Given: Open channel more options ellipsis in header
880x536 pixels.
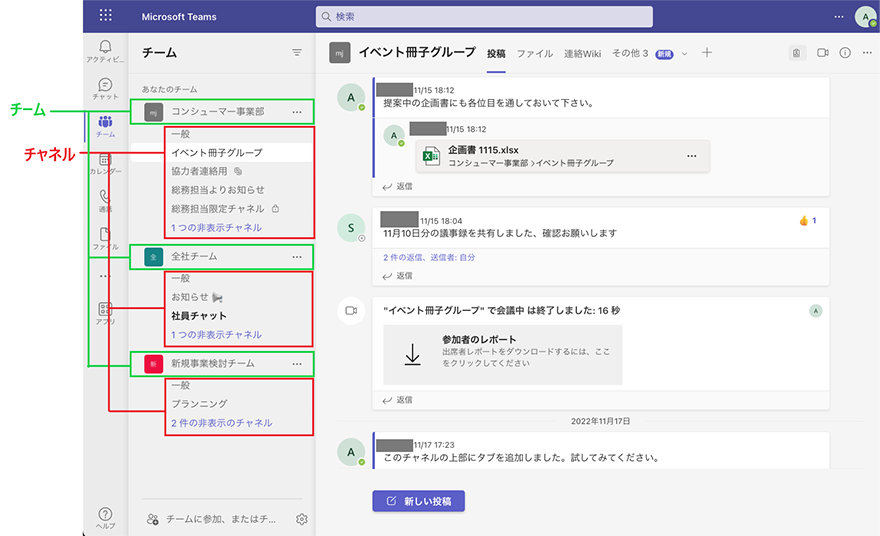Looking at the screenshot, I should tap(867, 53).
